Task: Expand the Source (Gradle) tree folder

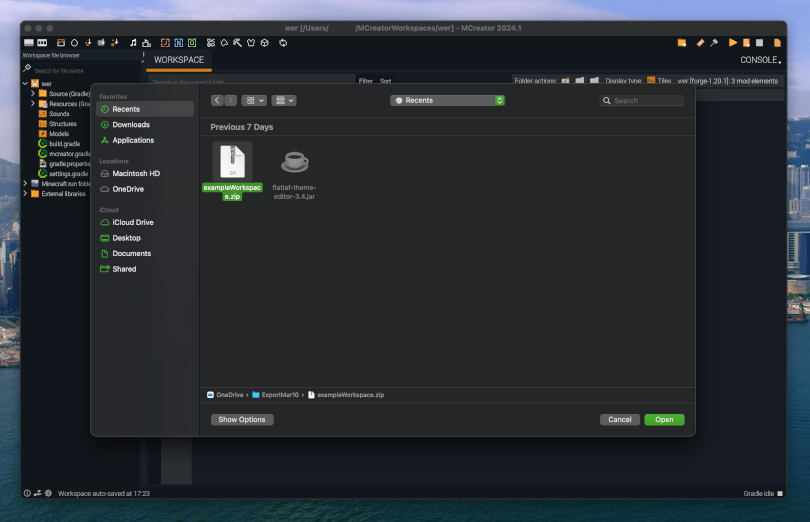Action: [33, 94]
